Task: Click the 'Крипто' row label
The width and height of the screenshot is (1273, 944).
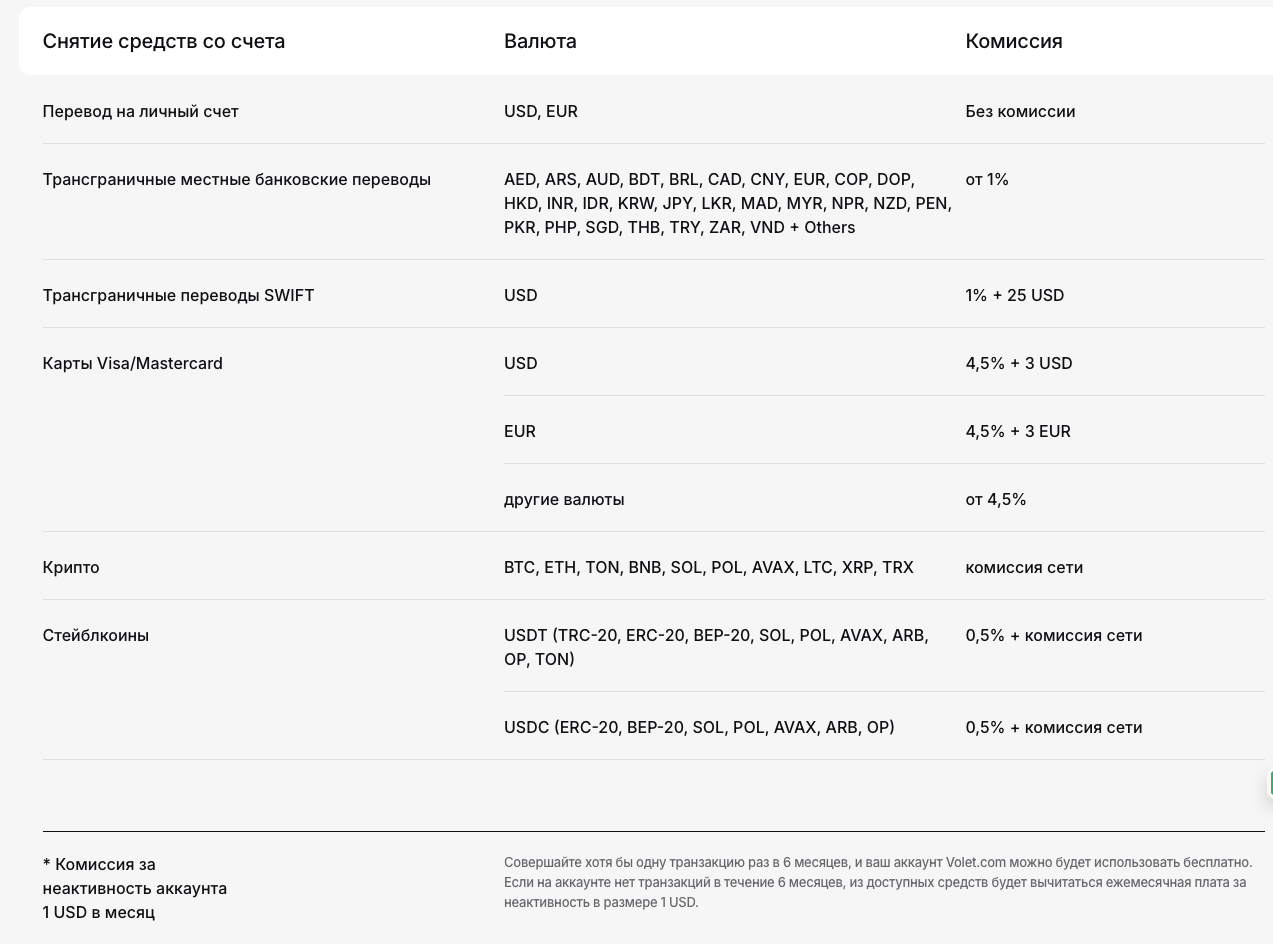Action: [71, 567]
